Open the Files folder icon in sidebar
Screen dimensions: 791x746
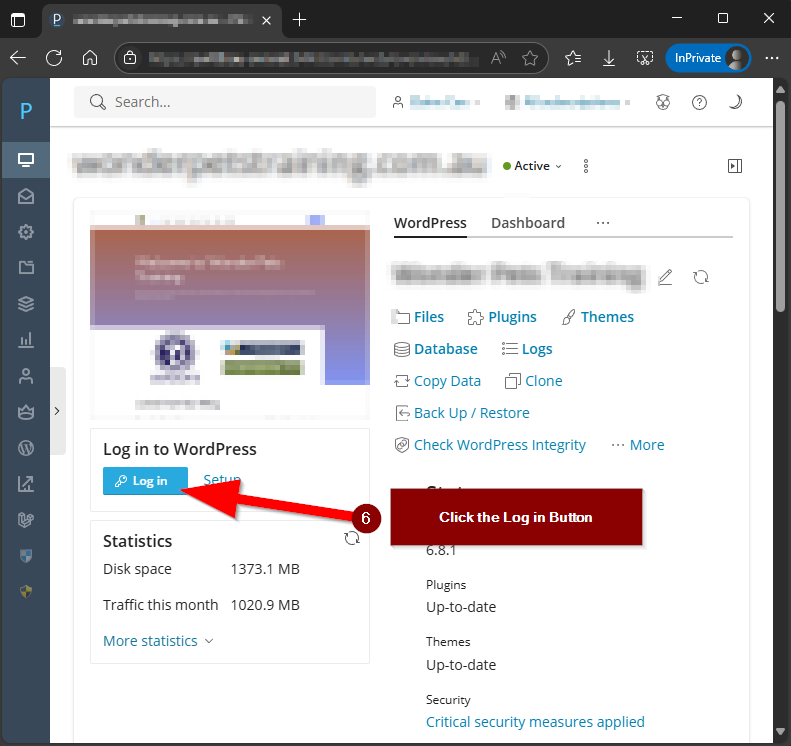click(26, 268)
